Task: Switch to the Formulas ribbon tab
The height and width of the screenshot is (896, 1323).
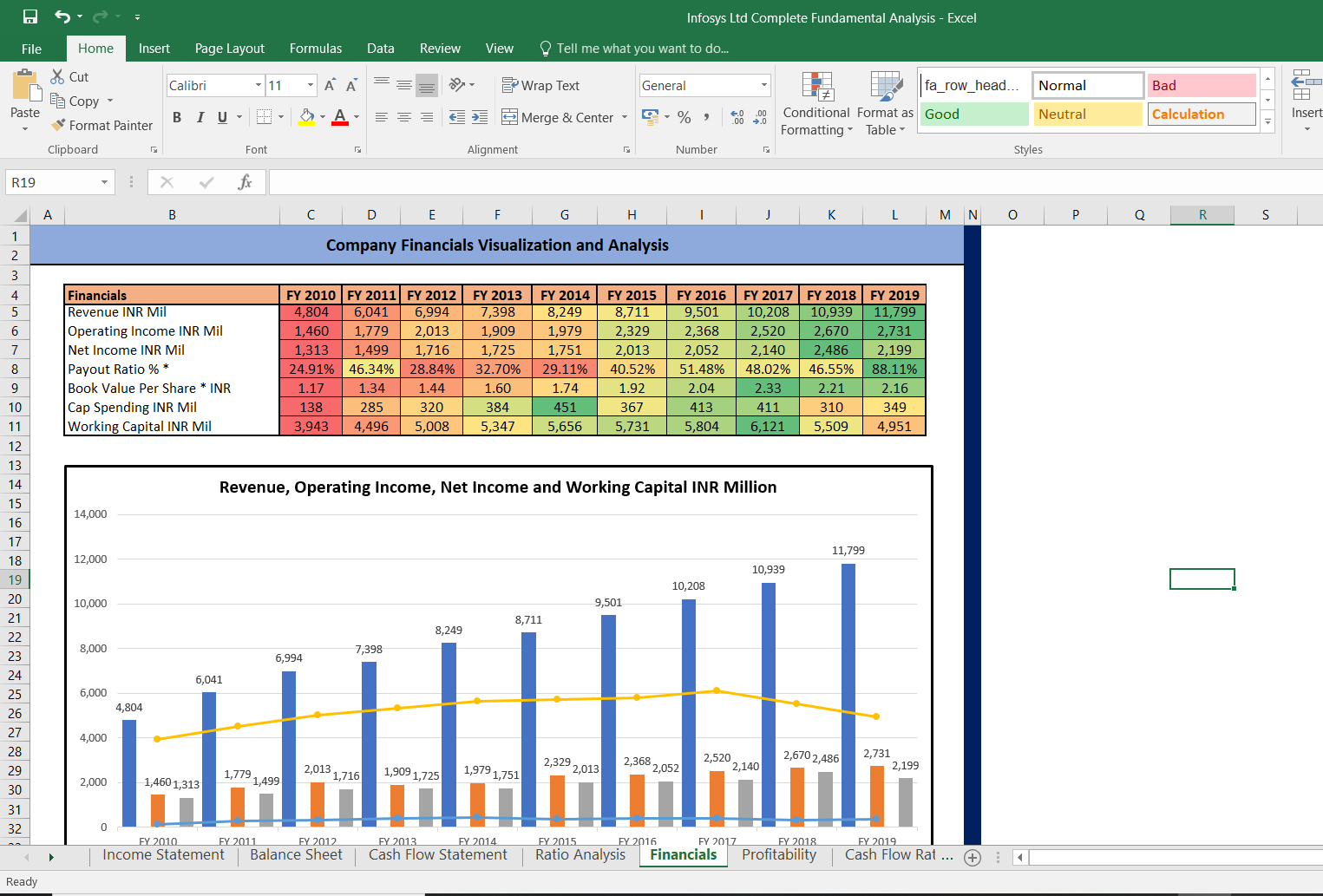Action: (x=316, y=49)
